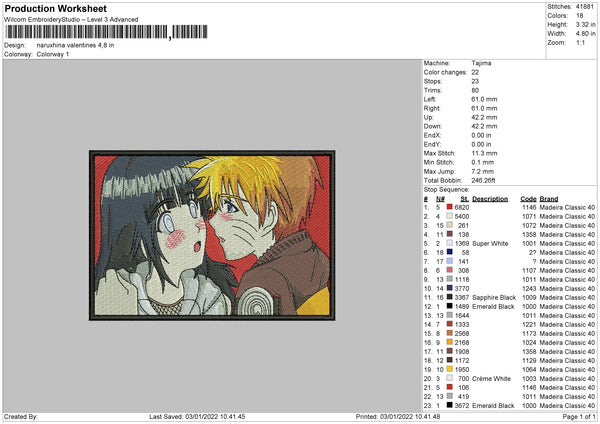The width and height of the screenshot is (600, 424).
Task: Click the light blue swatch in stop row 7
Action: [450, 261]
